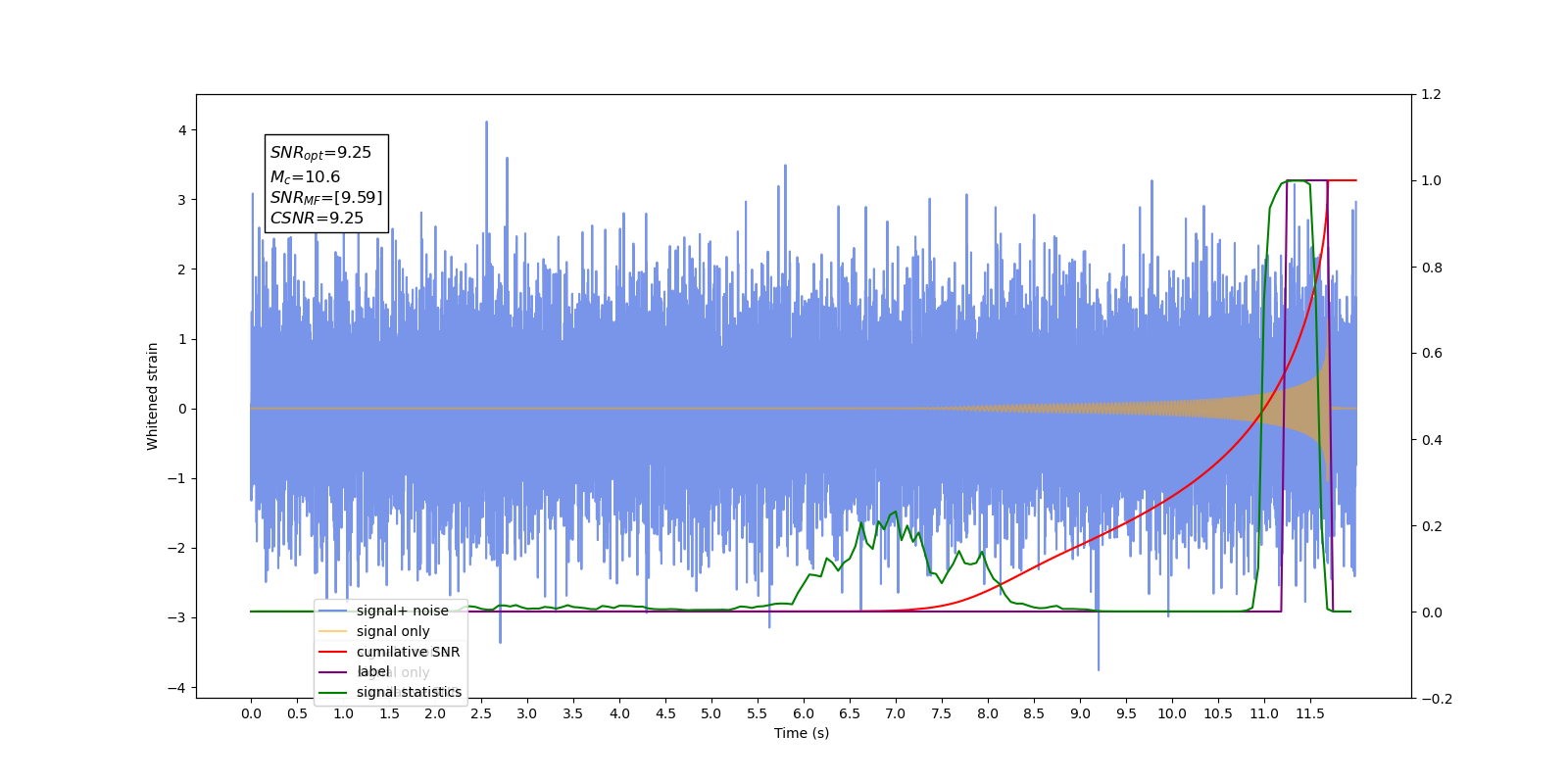Viewport: 1568px width, 784px height.
Task: Click the −3 tick label on the left axis
Action: (176, 617)
